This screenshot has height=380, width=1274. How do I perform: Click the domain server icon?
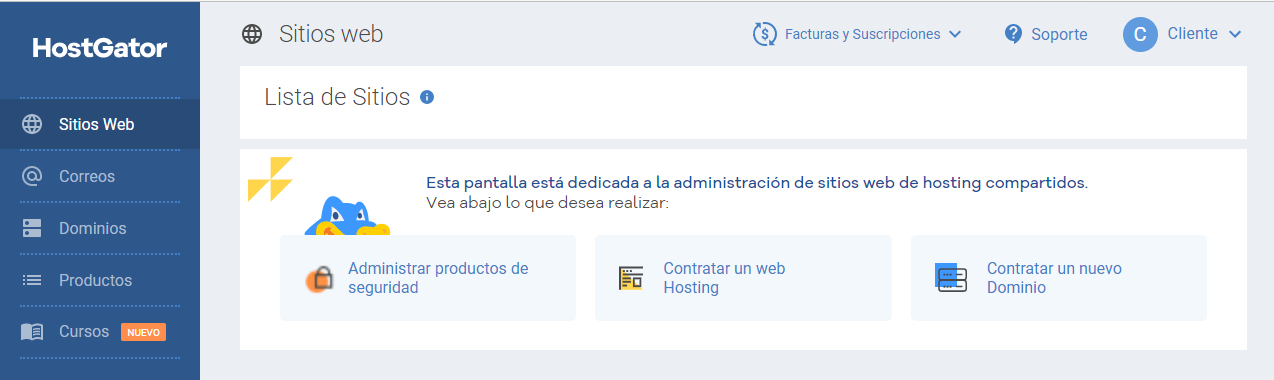click(950, 278)
